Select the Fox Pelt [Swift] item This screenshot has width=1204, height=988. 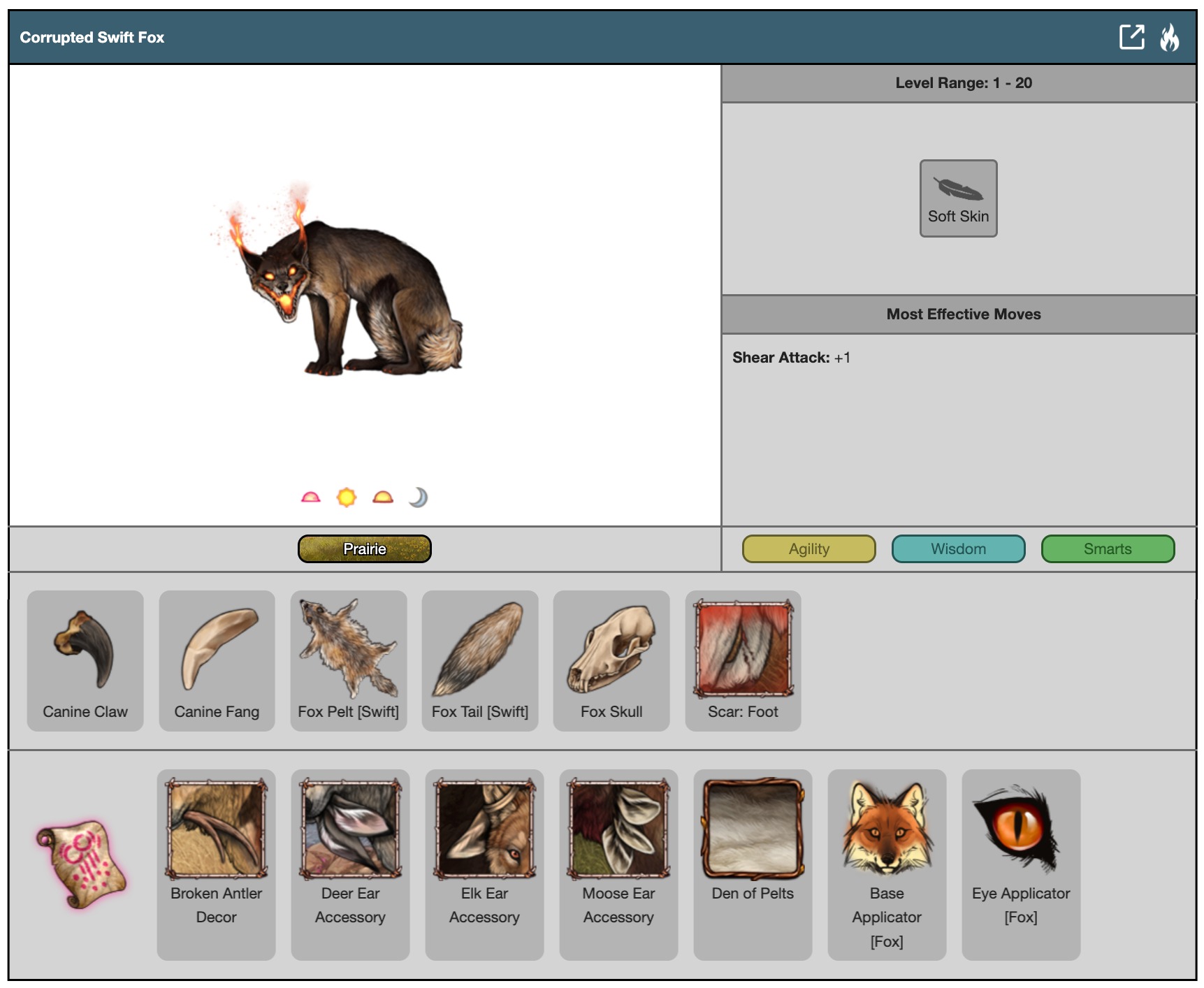click(x=348, y=660)
